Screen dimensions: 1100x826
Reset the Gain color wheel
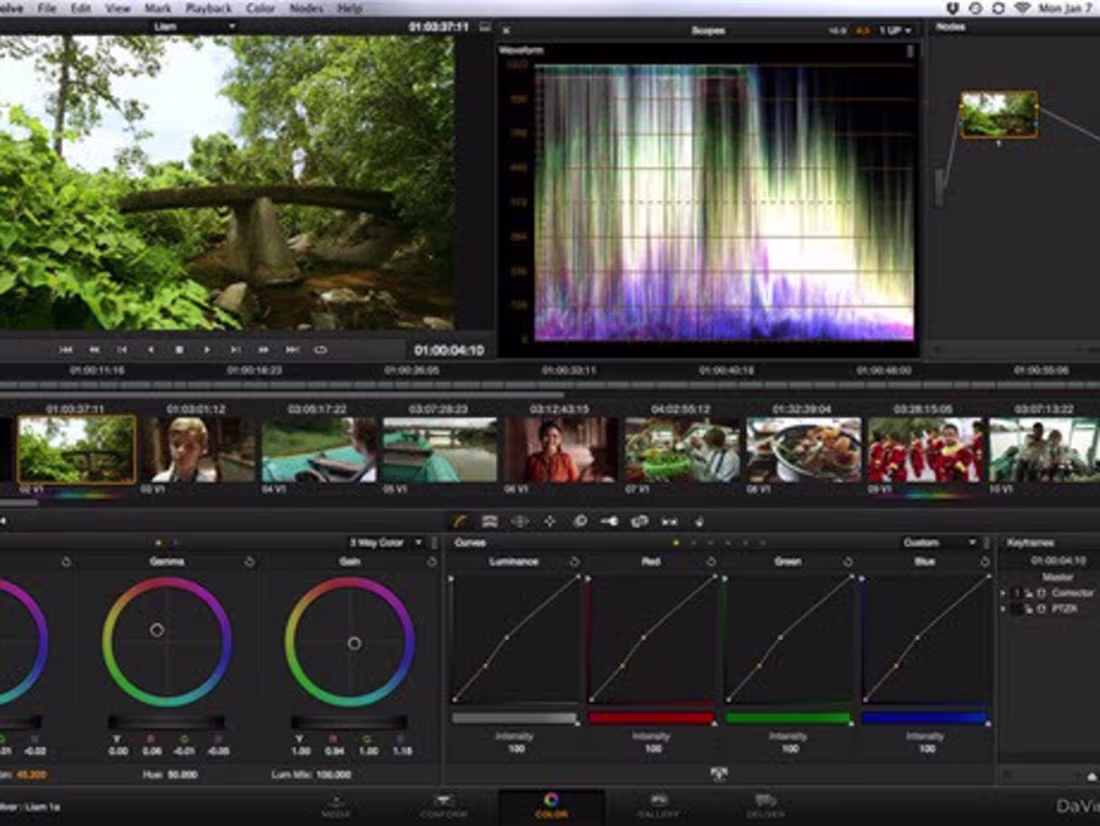[431, 562]
